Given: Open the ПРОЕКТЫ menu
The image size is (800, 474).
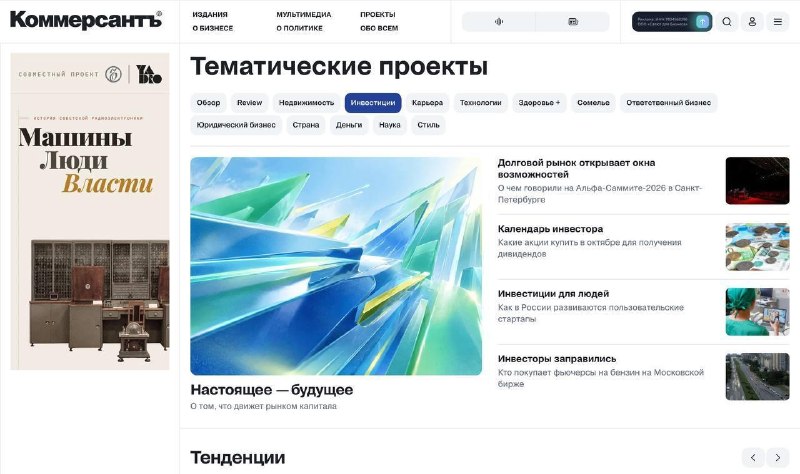Looking at the screenshot, I should tap(378, 15).
